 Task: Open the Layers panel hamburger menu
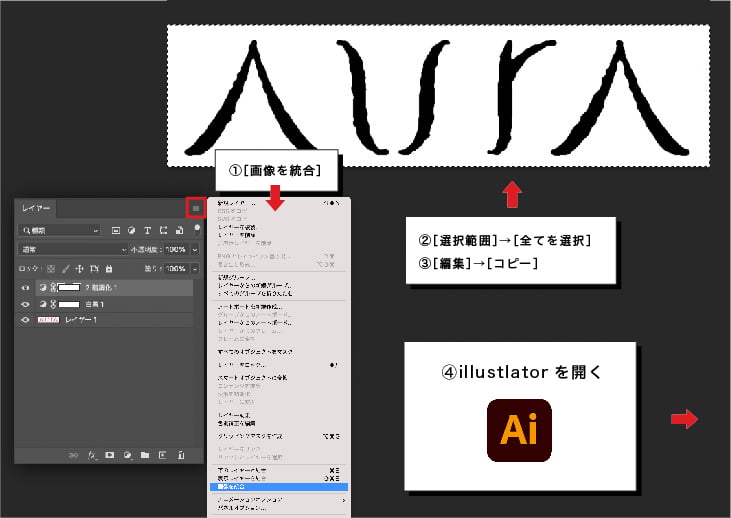[196, 208]
